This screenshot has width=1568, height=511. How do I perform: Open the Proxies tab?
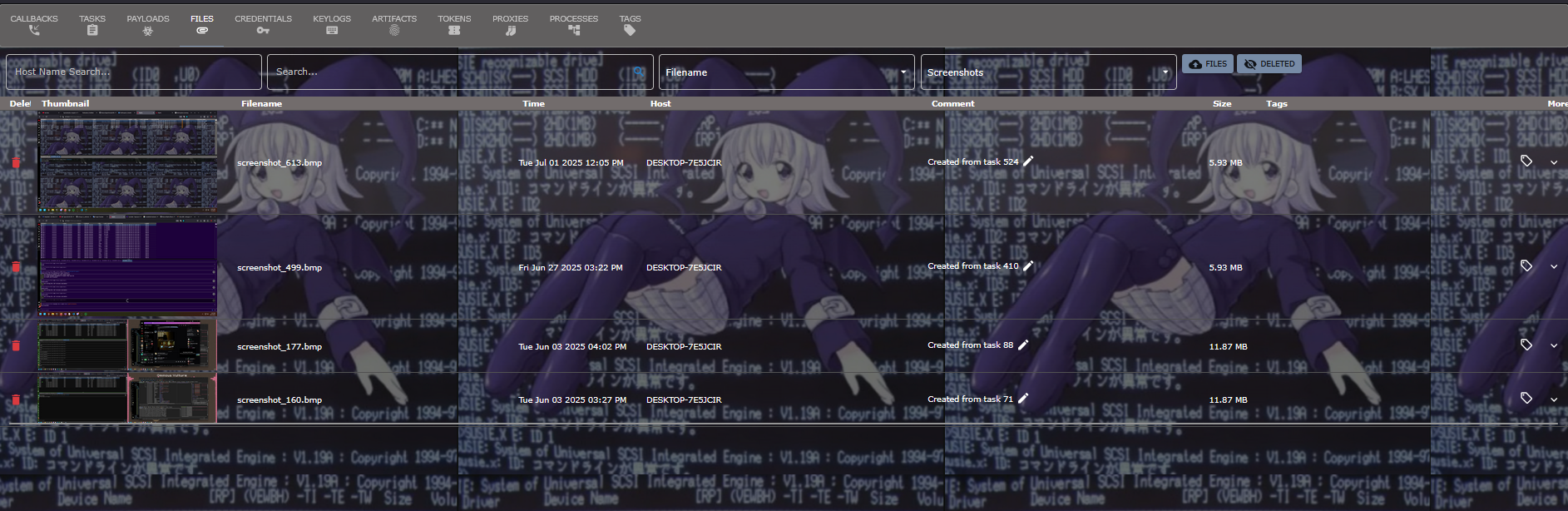pyautogui.click(x=510, y=24)
